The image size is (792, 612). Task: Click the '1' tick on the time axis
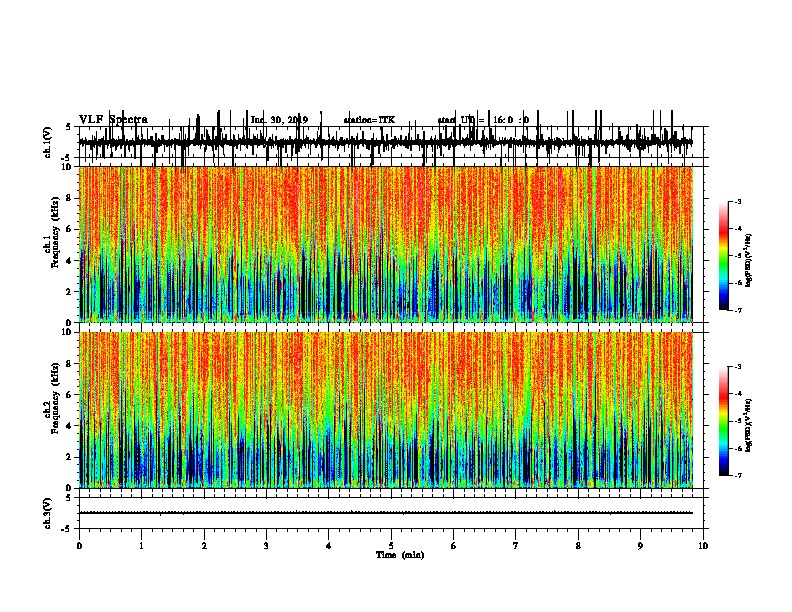tap(142, 546)
